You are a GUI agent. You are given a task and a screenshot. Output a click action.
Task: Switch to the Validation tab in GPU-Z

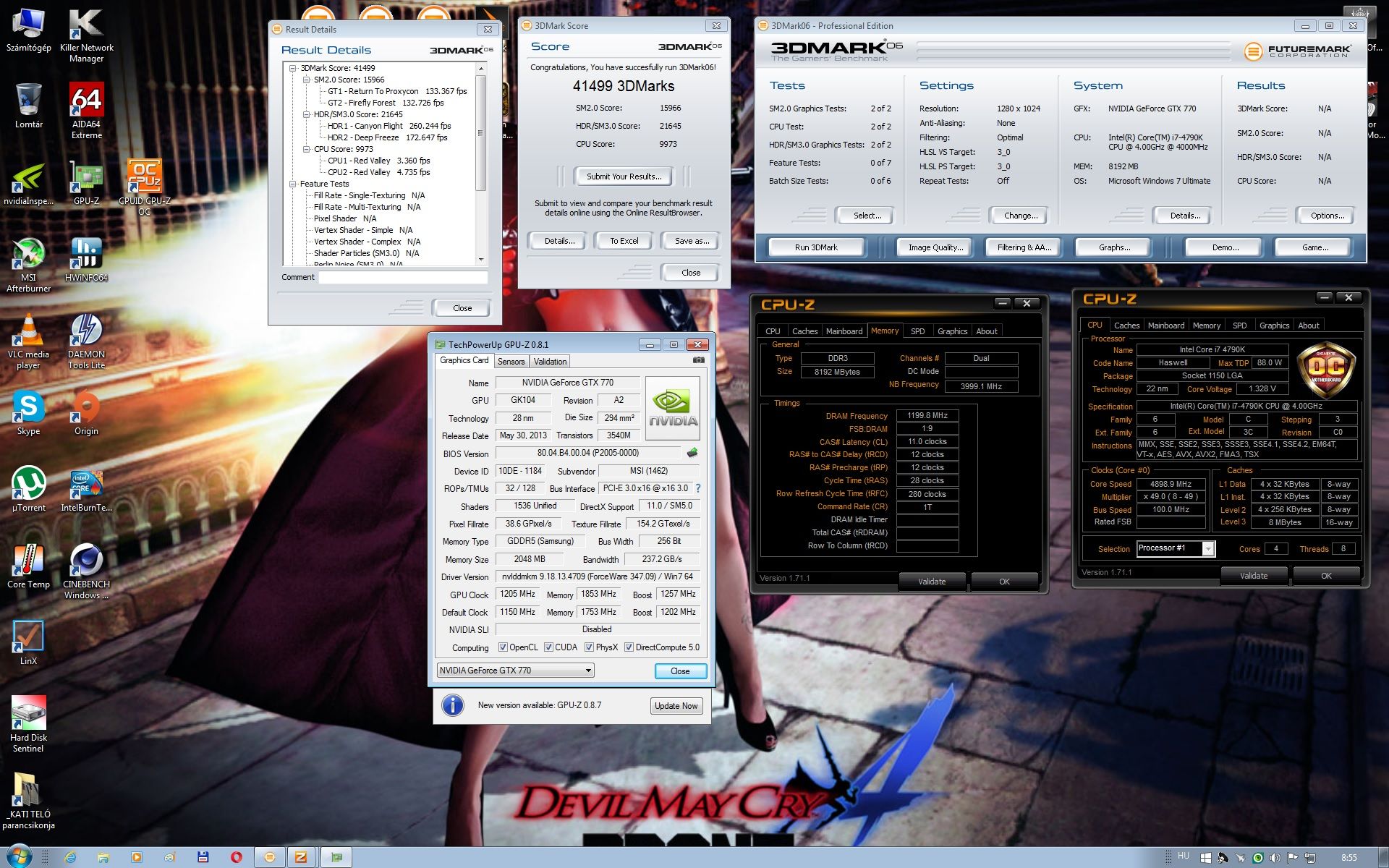pos(550,362)
